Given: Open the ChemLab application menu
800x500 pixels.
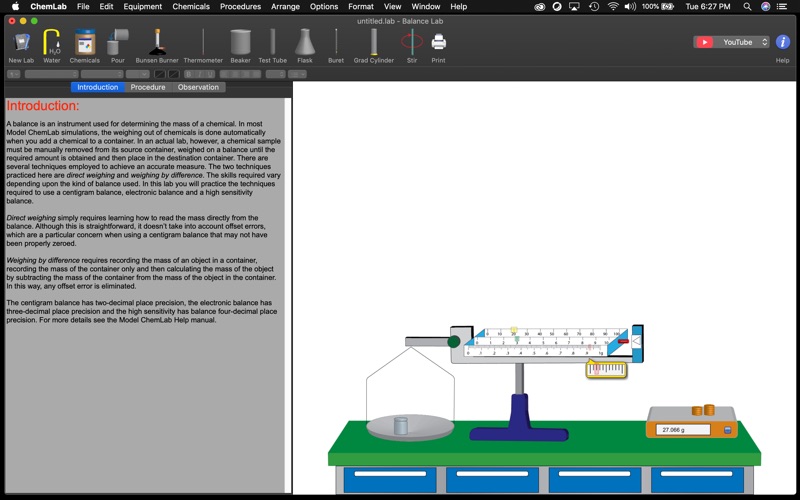Looking at the screenshot, I should tap(48, 7).
